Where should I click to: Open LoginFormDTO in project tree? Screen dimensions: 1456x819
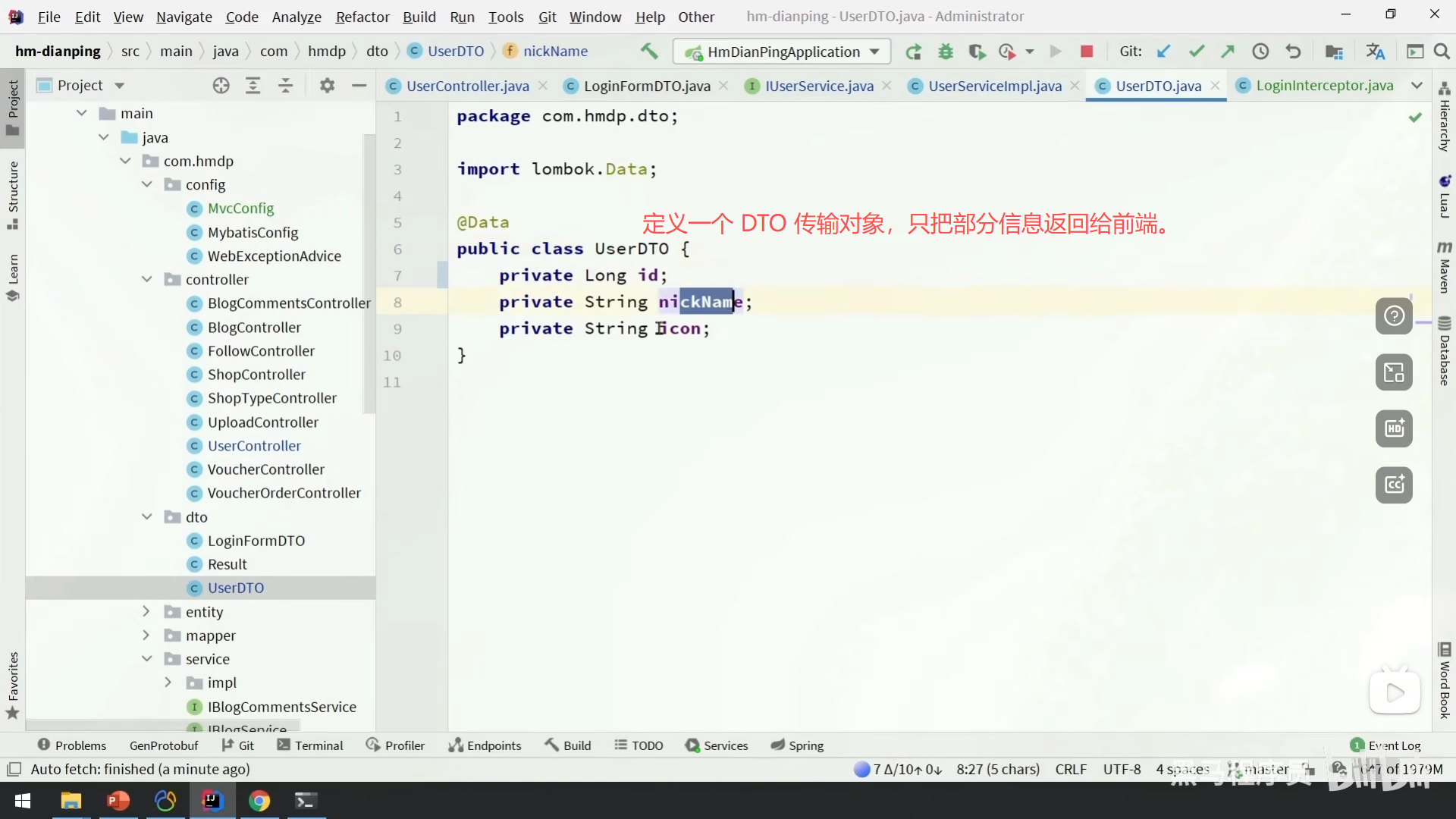tap(256, 541)
